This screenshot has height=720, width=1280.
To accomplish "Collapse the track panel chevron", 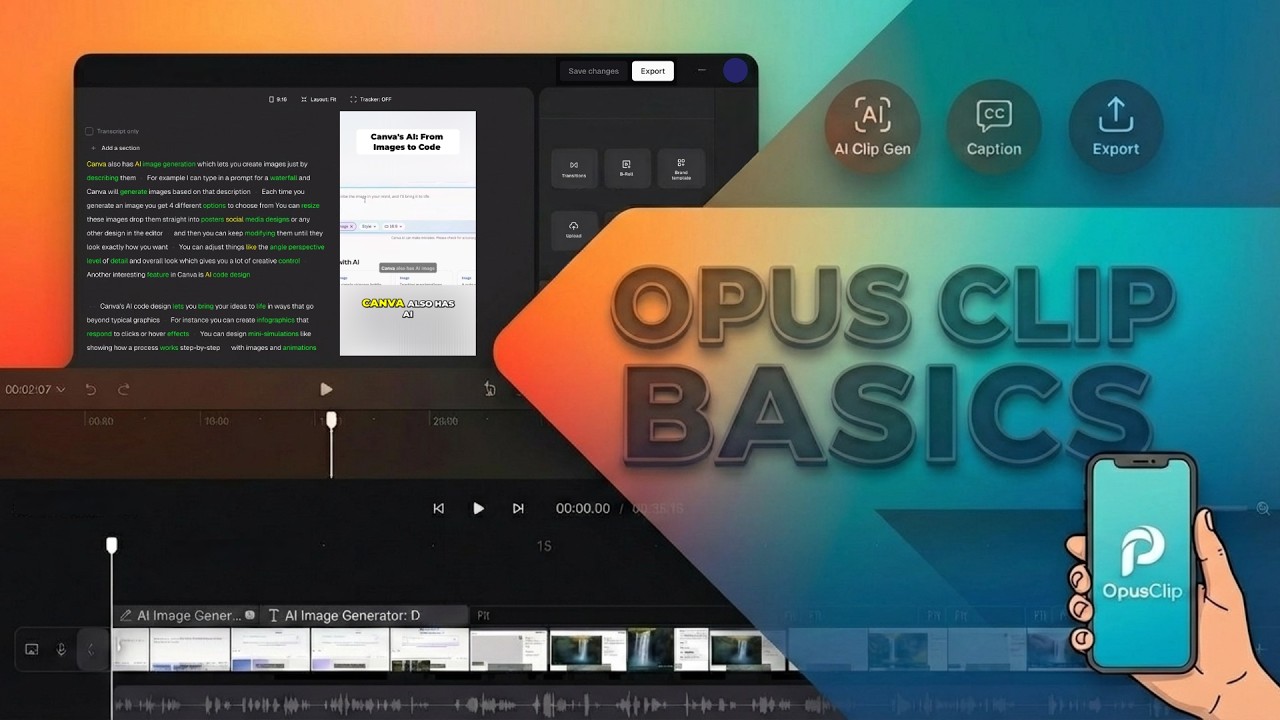I will (x=90, y=650).
